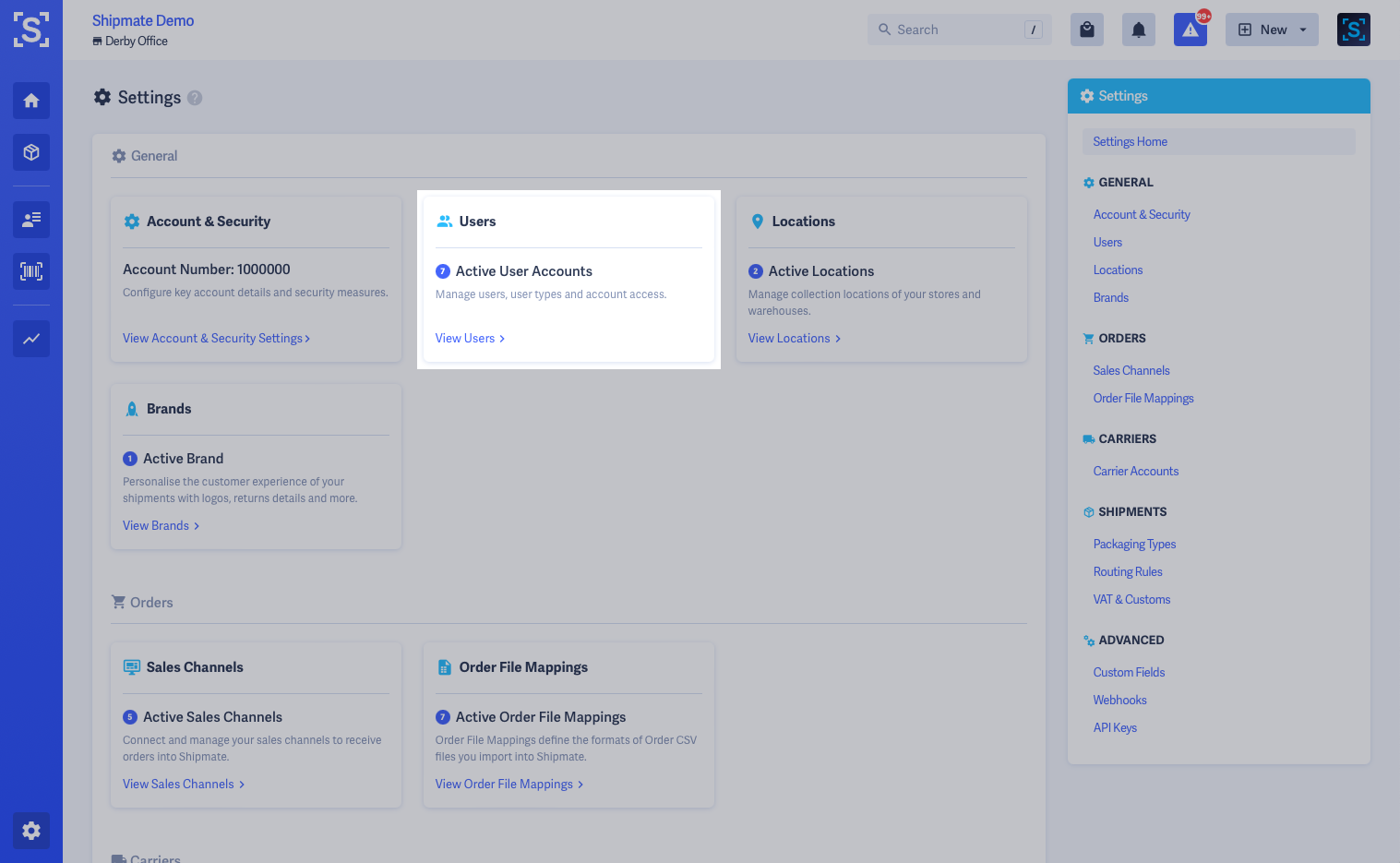Open the analytics chart icon in sidebar

coord(31,339)
